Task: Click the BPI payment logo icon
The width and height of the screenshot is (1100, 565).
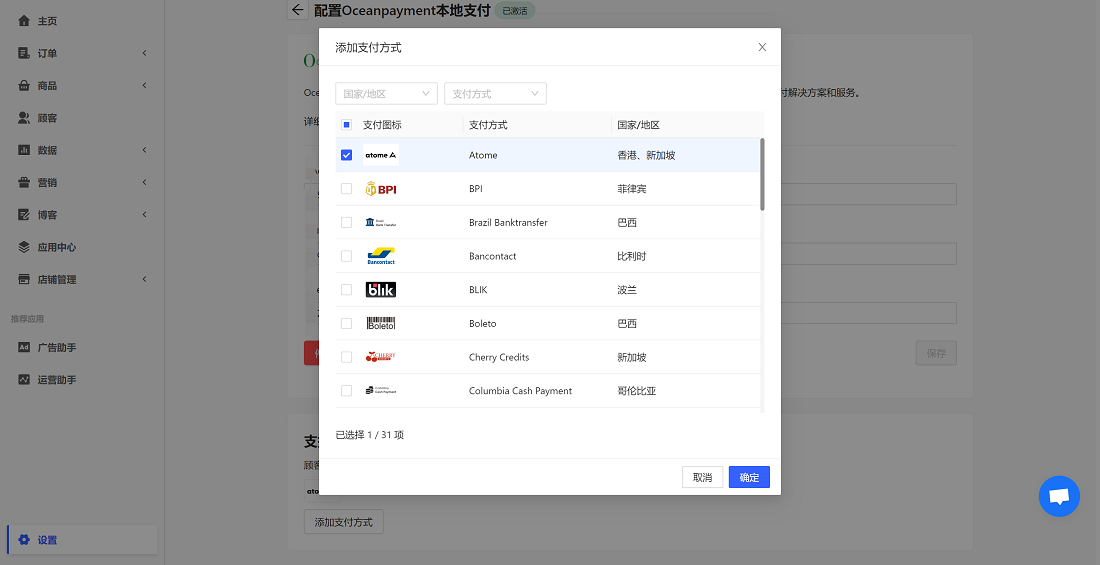Action: point(381,189)
